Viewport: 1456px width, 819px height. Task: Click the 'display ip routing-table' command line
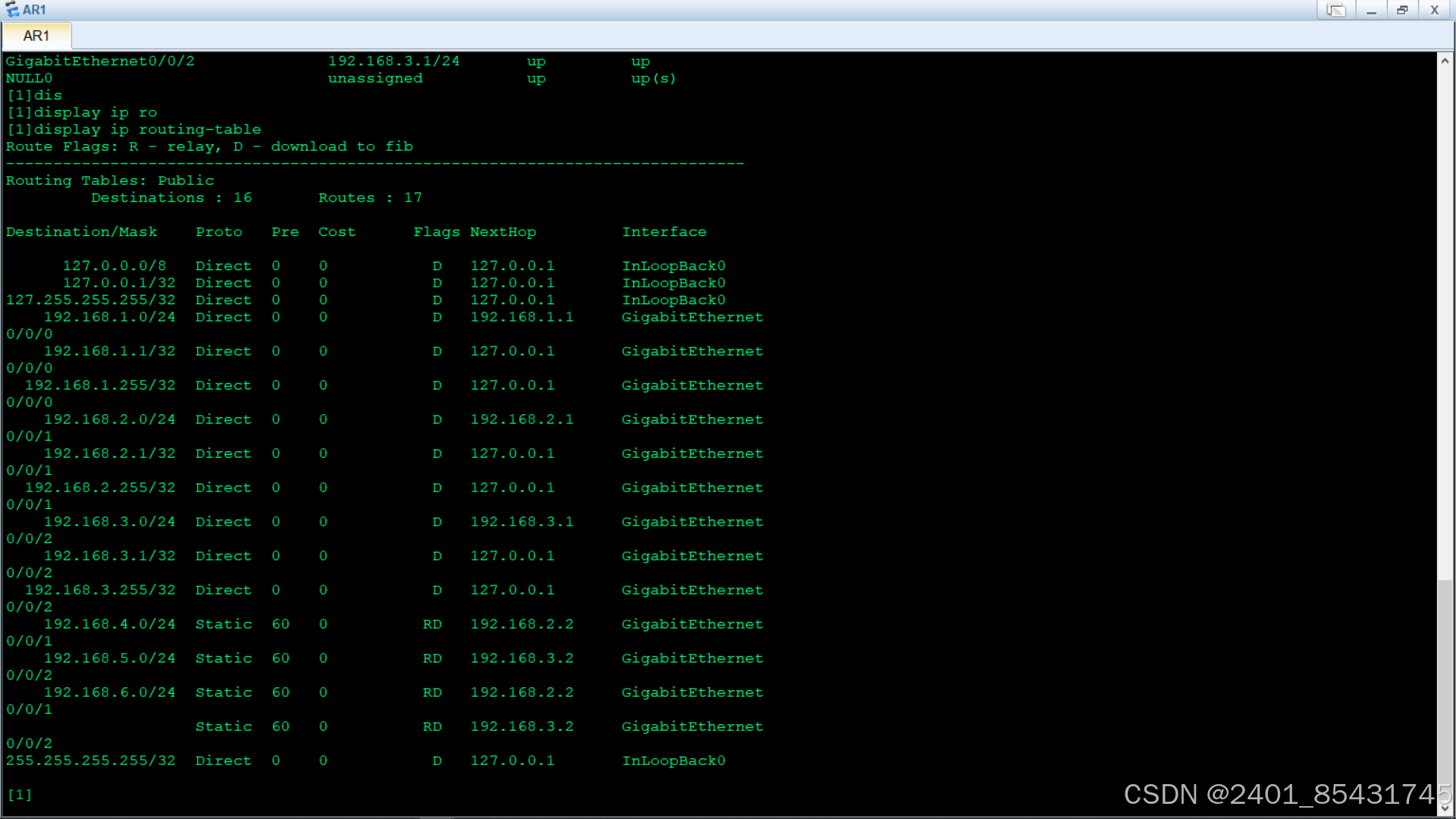(x=134, y=130)
